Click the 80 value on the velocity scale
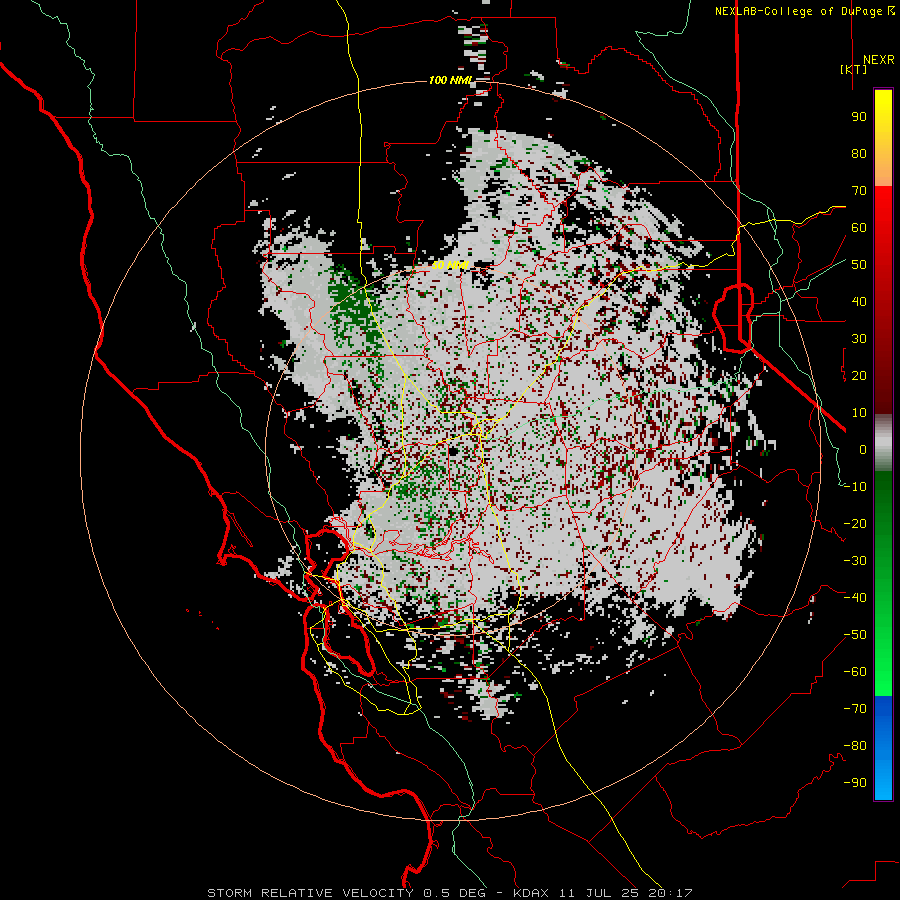The image size is (900, 900). click(x=859, y=153)
